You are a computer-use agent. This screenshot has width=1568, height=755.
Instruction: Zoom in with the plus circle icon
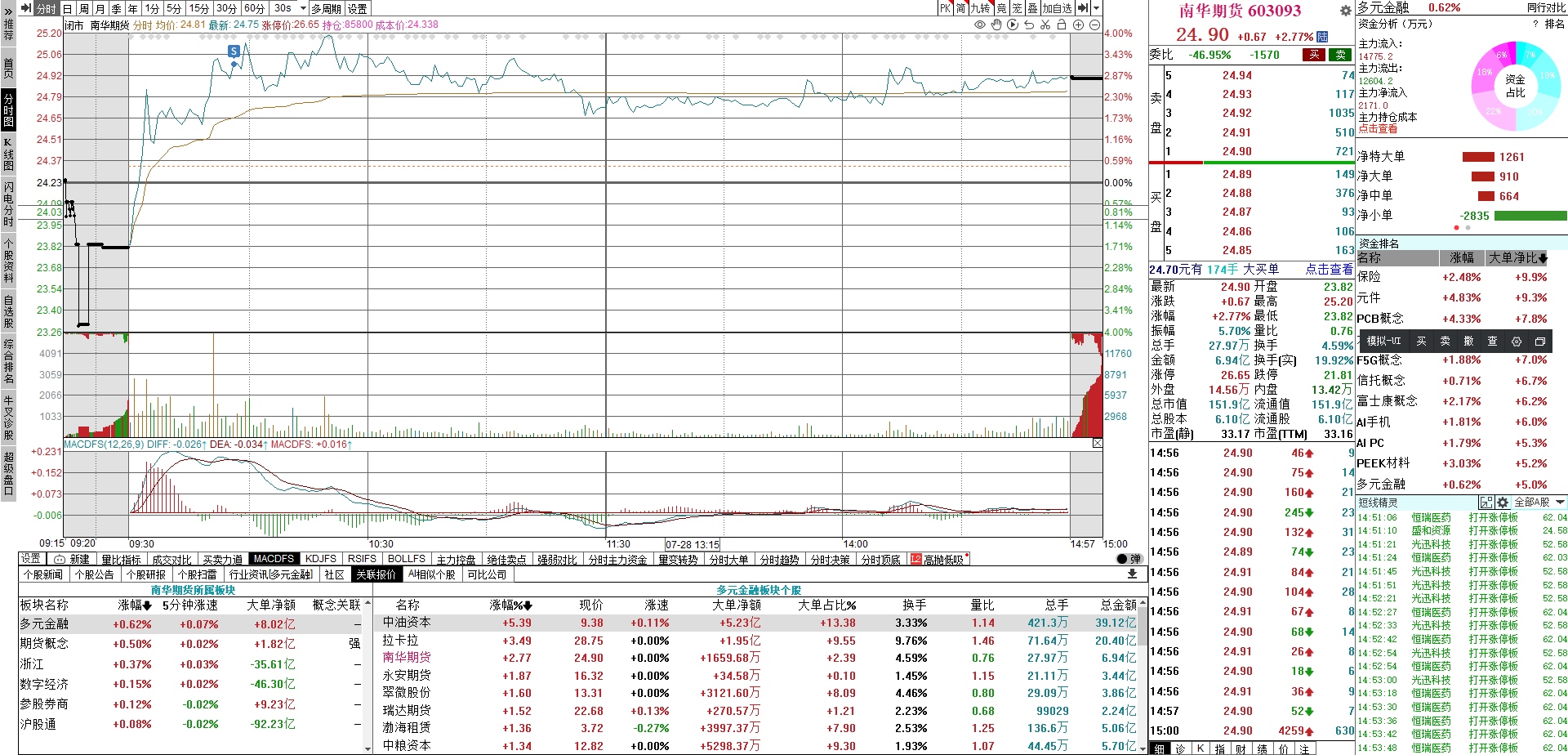(x=1078, y=25)
